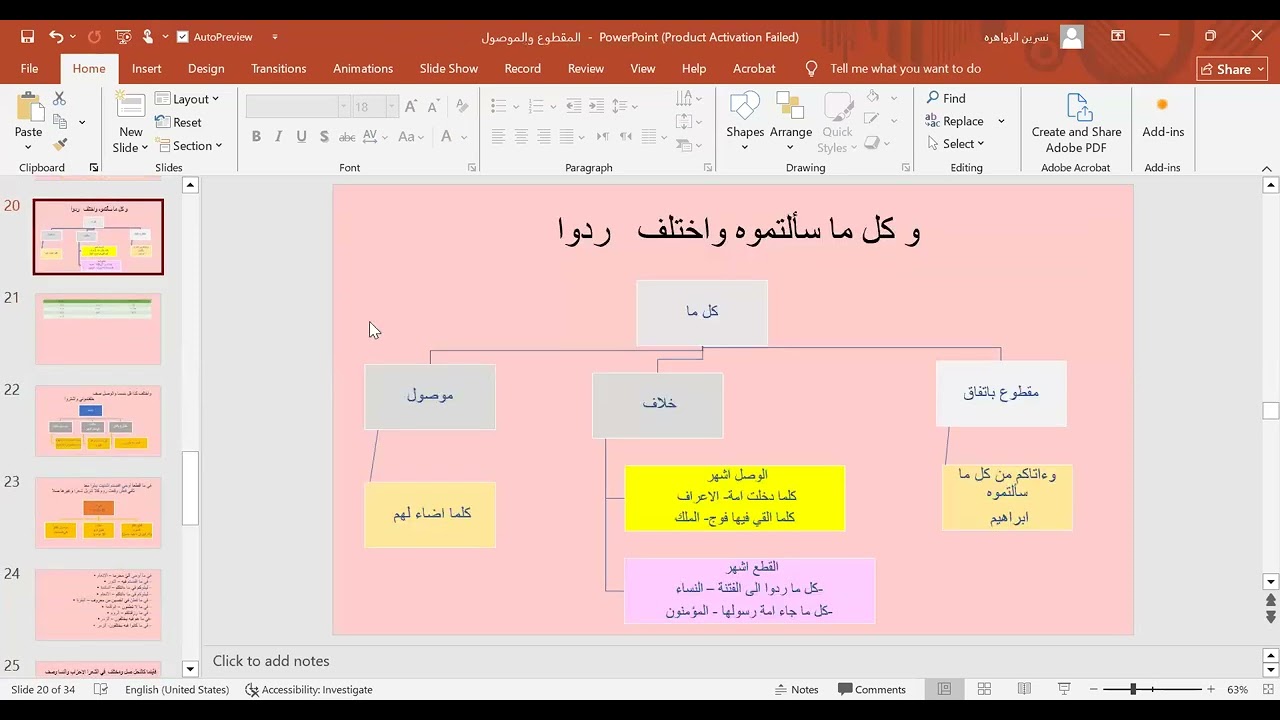
Task: Toggle Align Right paragraph
Action: coord(544,137)
